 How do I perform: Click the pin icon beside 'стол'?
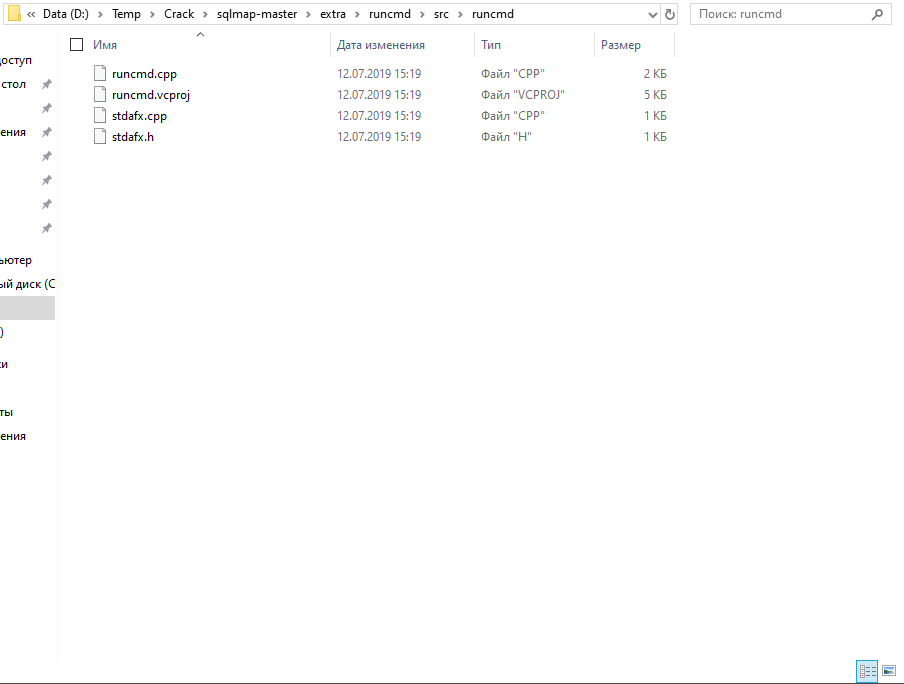[47, 84]
